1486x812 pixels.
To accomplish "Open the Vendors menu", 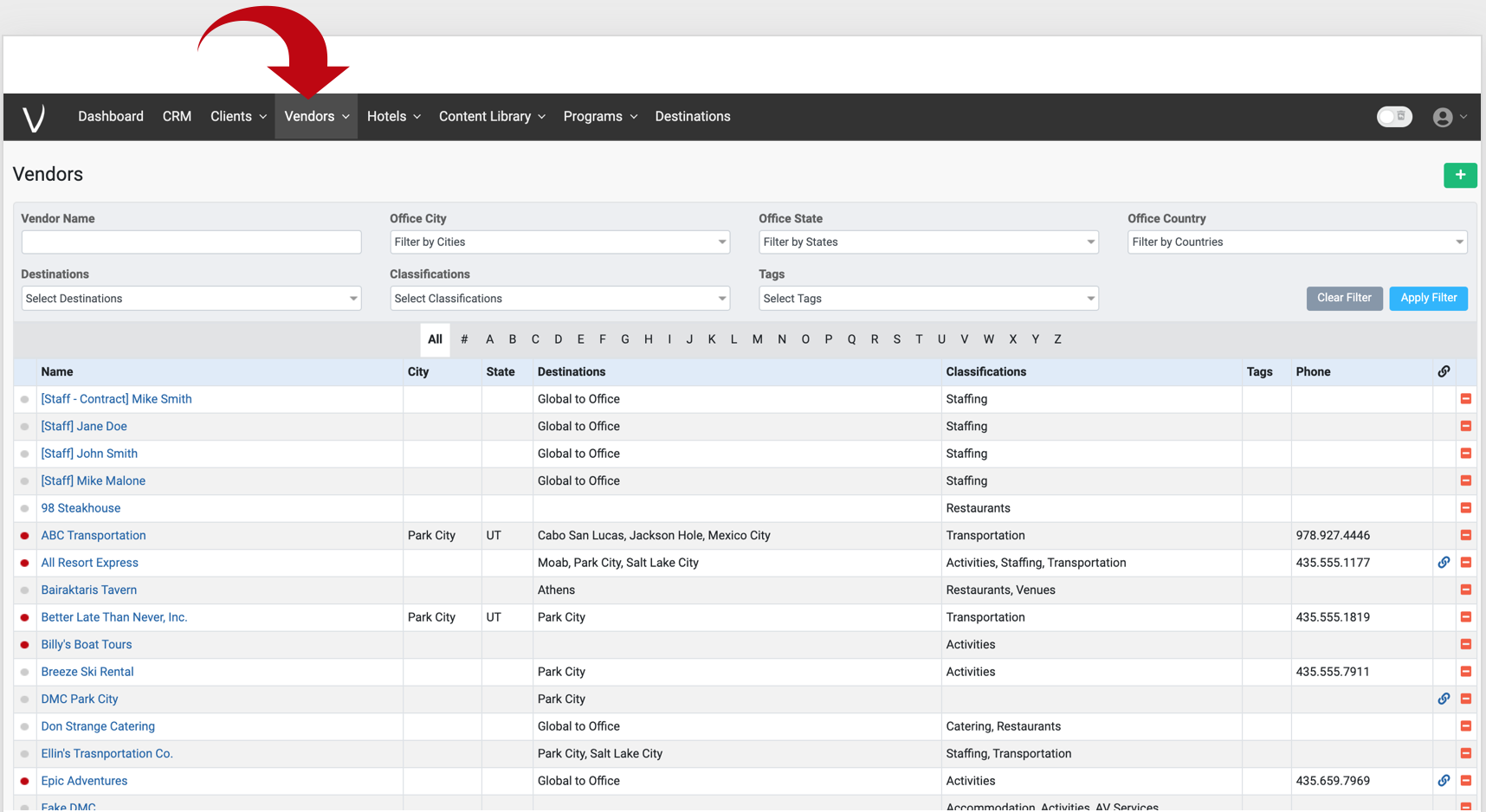I will [x=316, y=117].
